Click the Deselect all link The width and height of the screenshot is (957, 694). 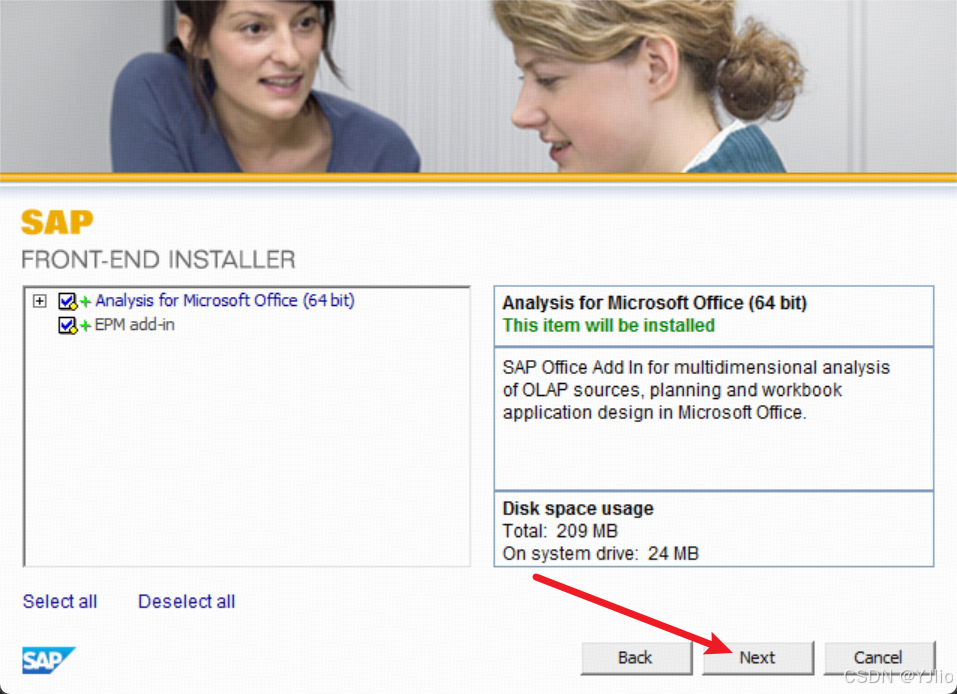[x=186, y=601]
